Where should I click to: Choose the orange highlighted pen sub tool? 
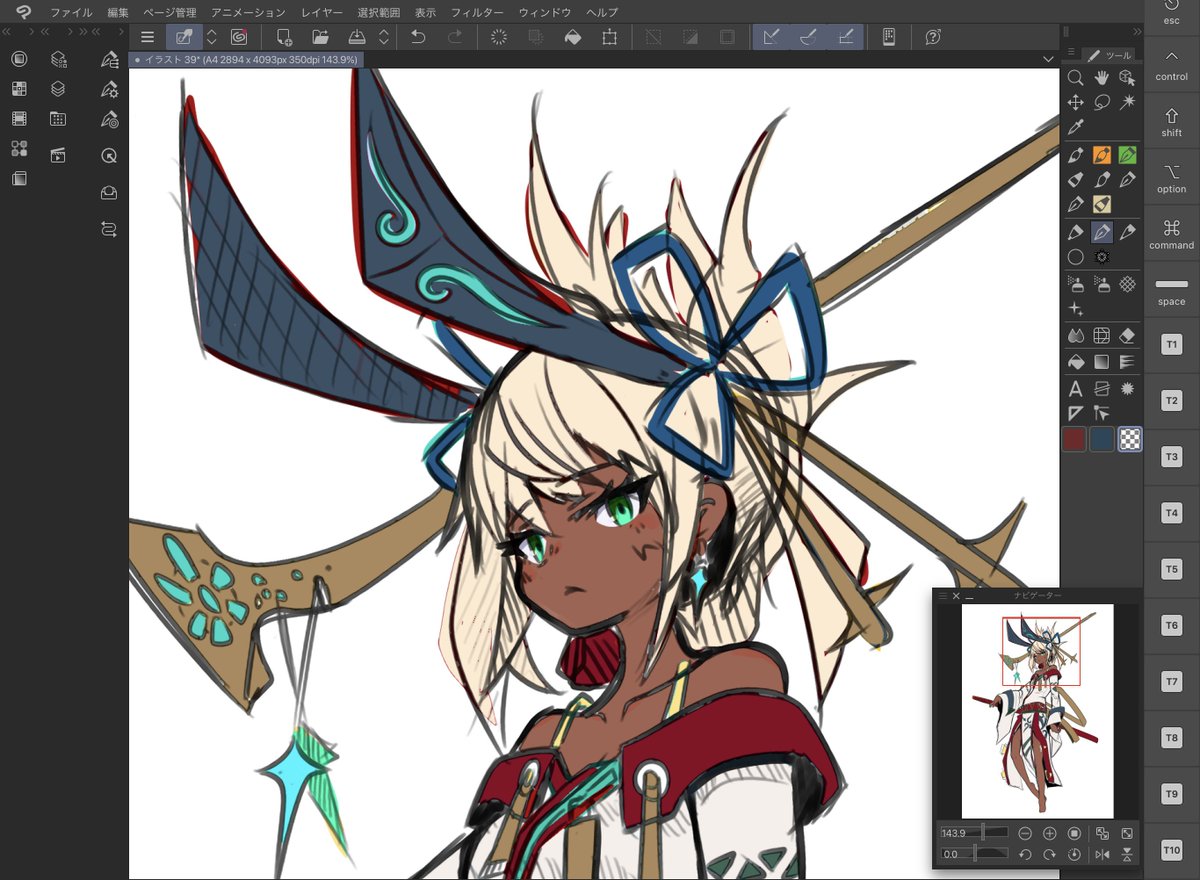[x=1102, y=155]
